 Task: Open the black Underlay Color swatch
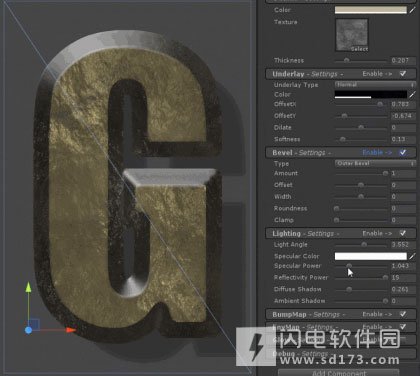(x=371, y=95)
